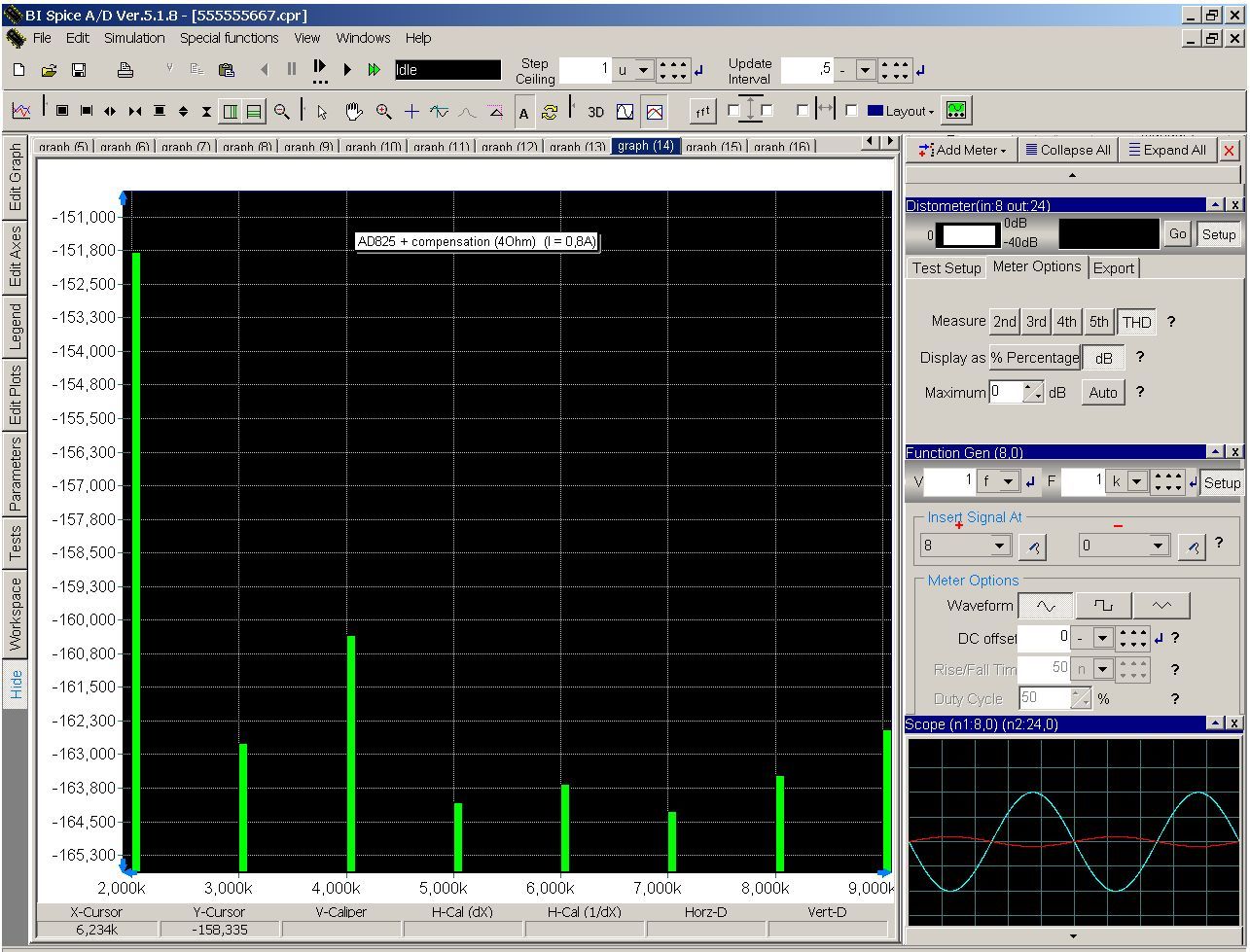Choose the square waveform button
Screen dimensions: 1250x952
[1102, 606]
